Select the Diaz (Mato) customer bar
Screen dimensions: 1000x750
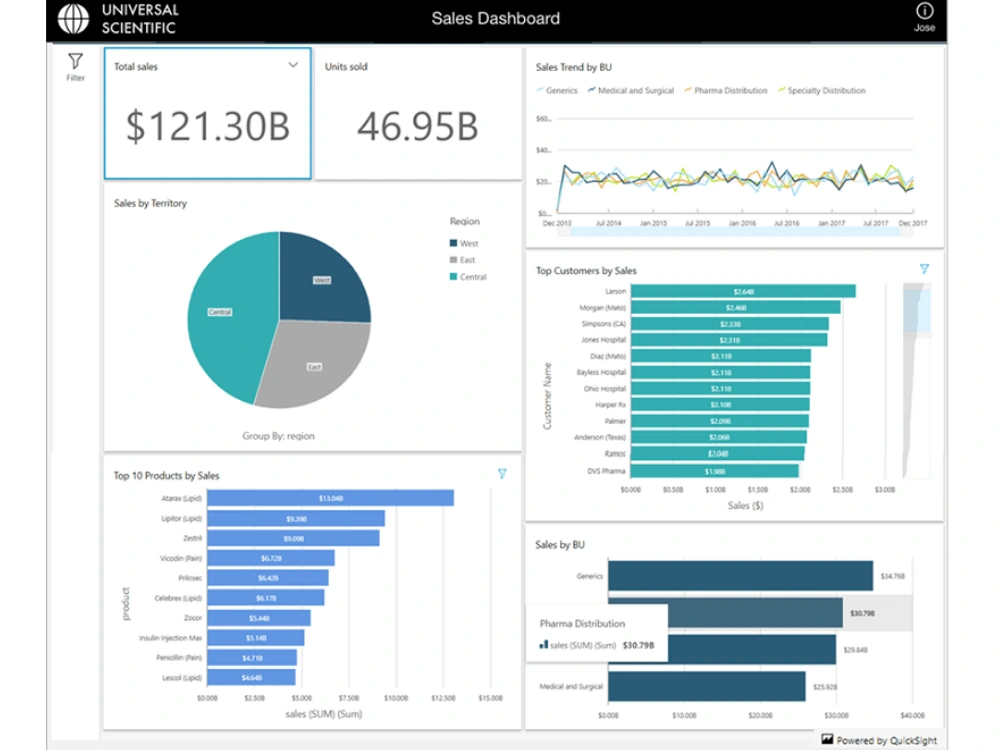coord(721,356)
